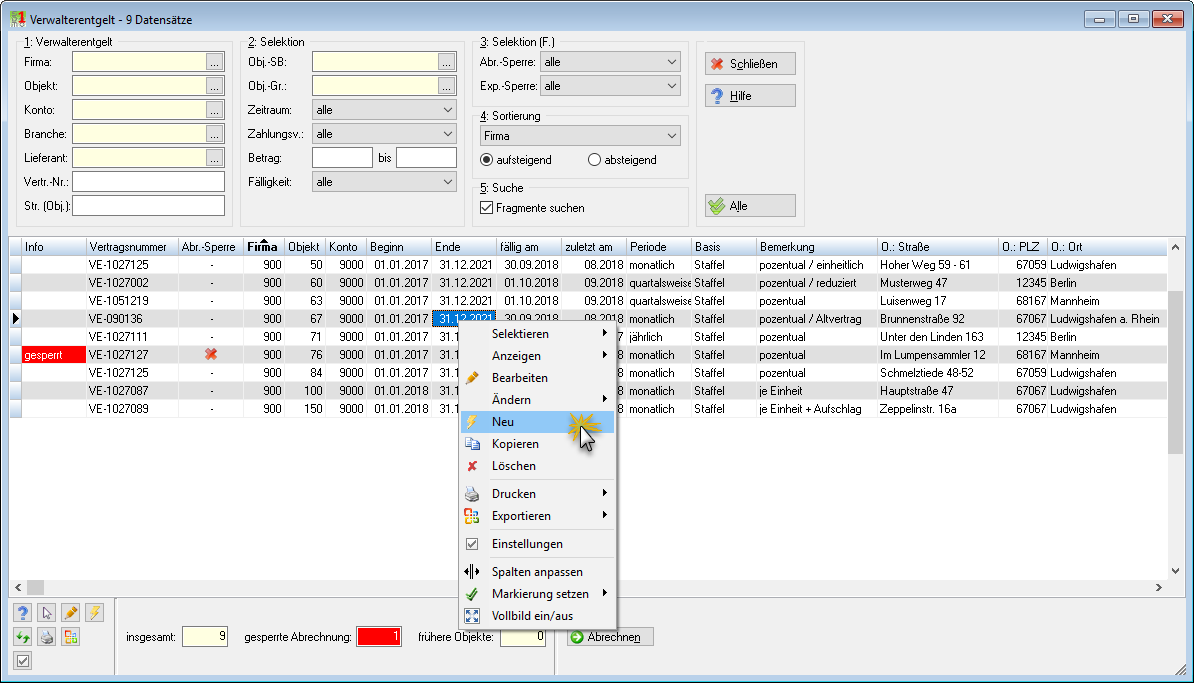Click the colored export squares toolbar icon
This screenshot has width=1194, height=683.
tap(71, 637)
